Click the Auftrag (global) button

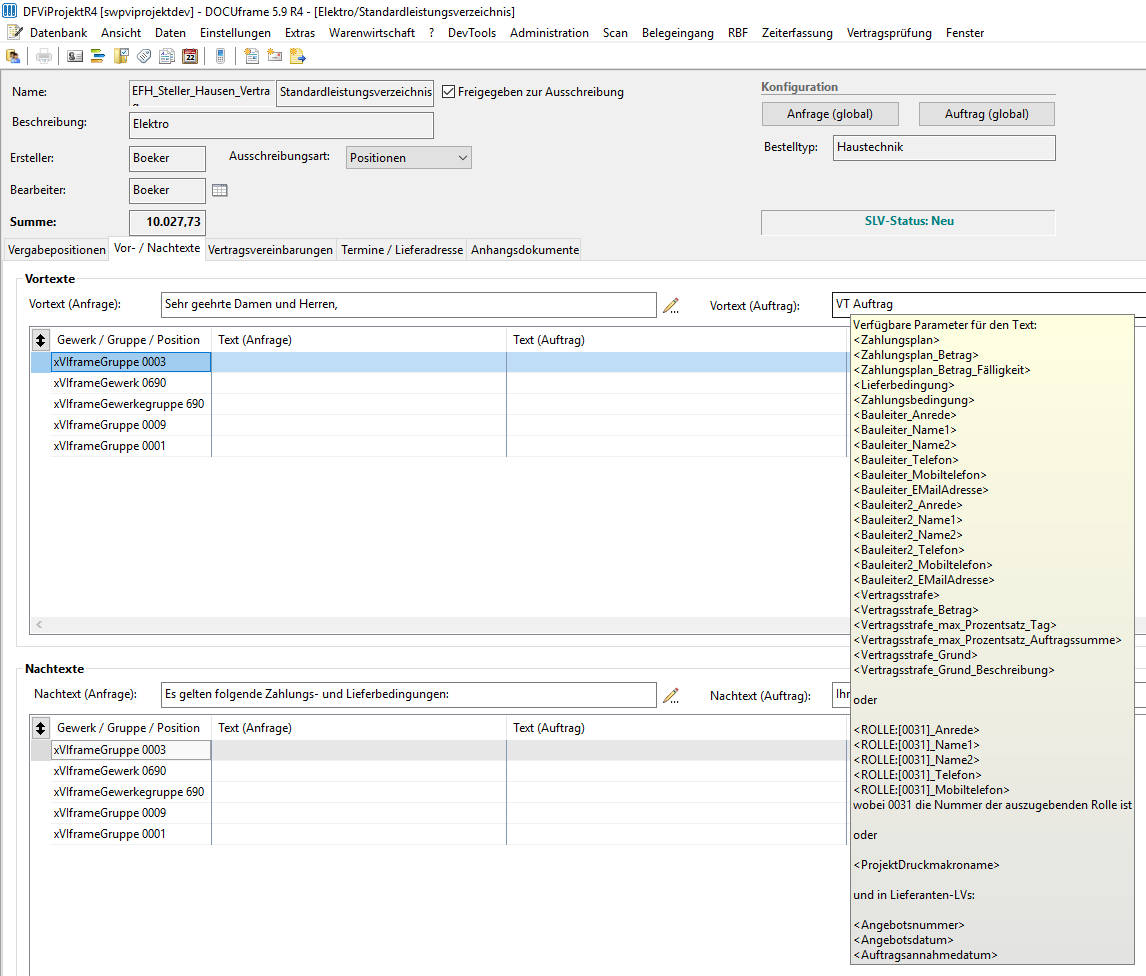pos(987,114)
